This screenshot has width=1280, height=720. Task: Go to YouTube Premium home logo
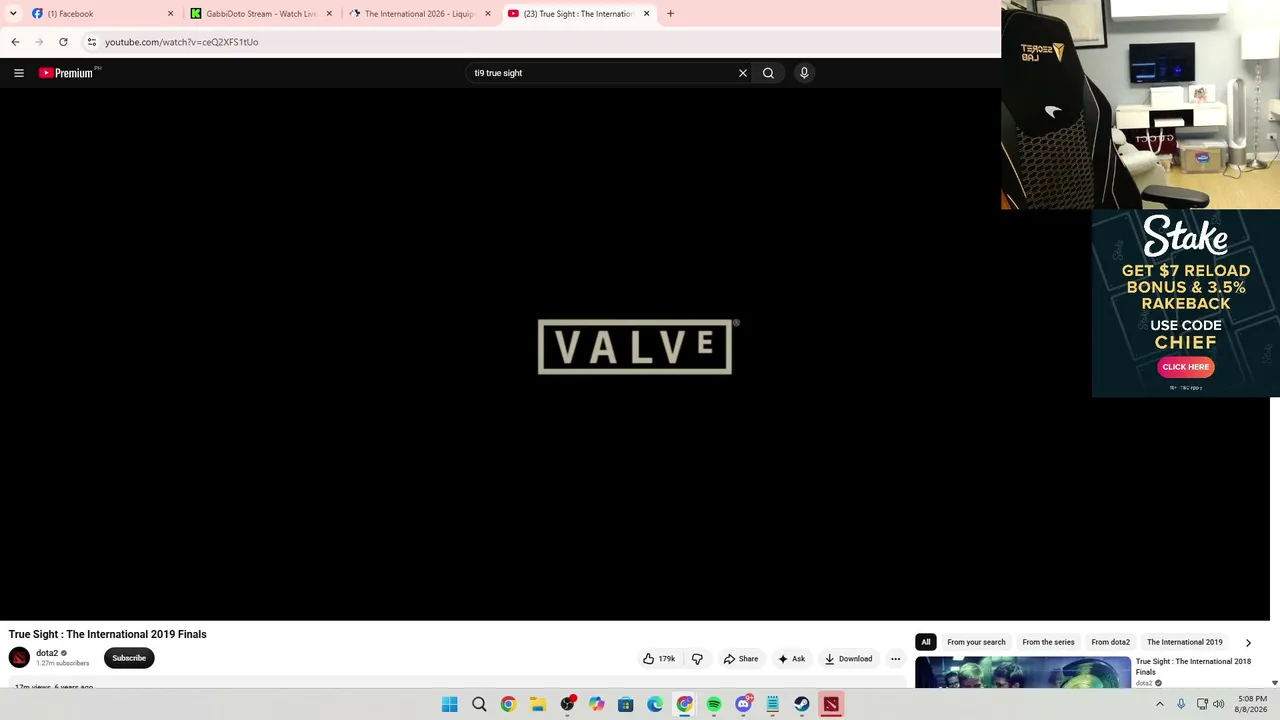(66, 73)
